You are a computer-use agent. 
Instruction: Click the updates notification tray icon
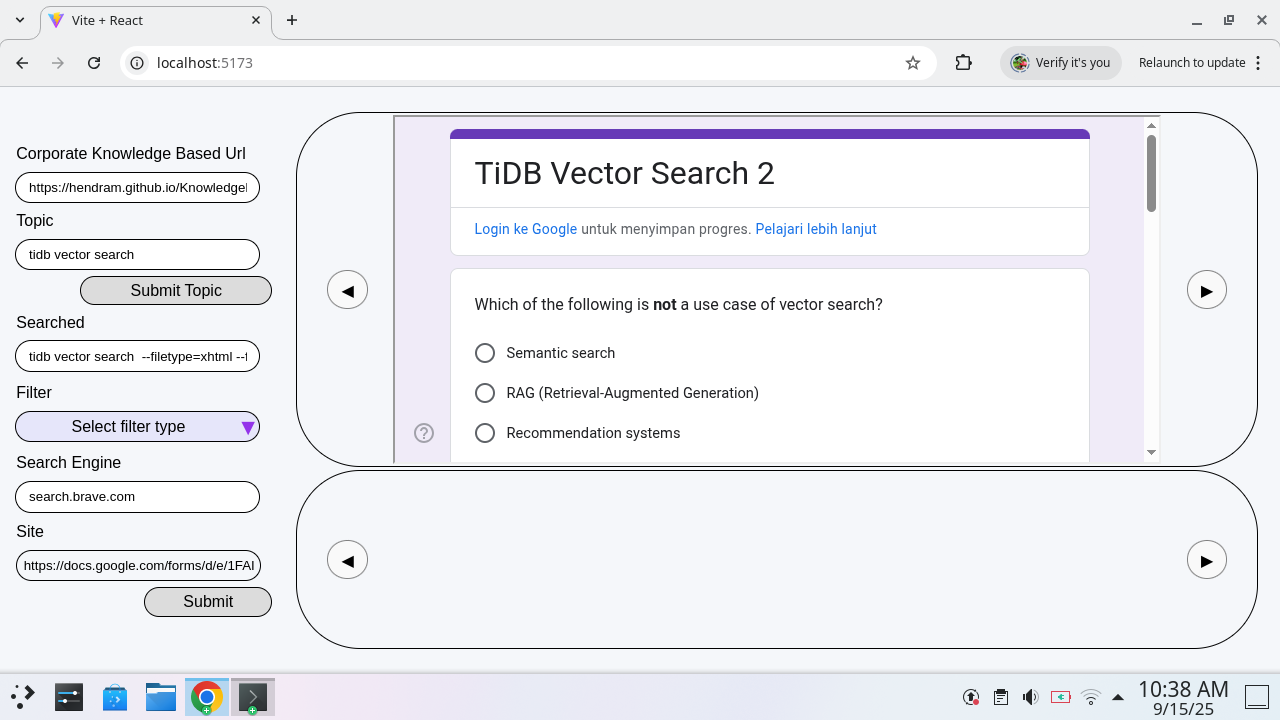click(x=970, y=697)
